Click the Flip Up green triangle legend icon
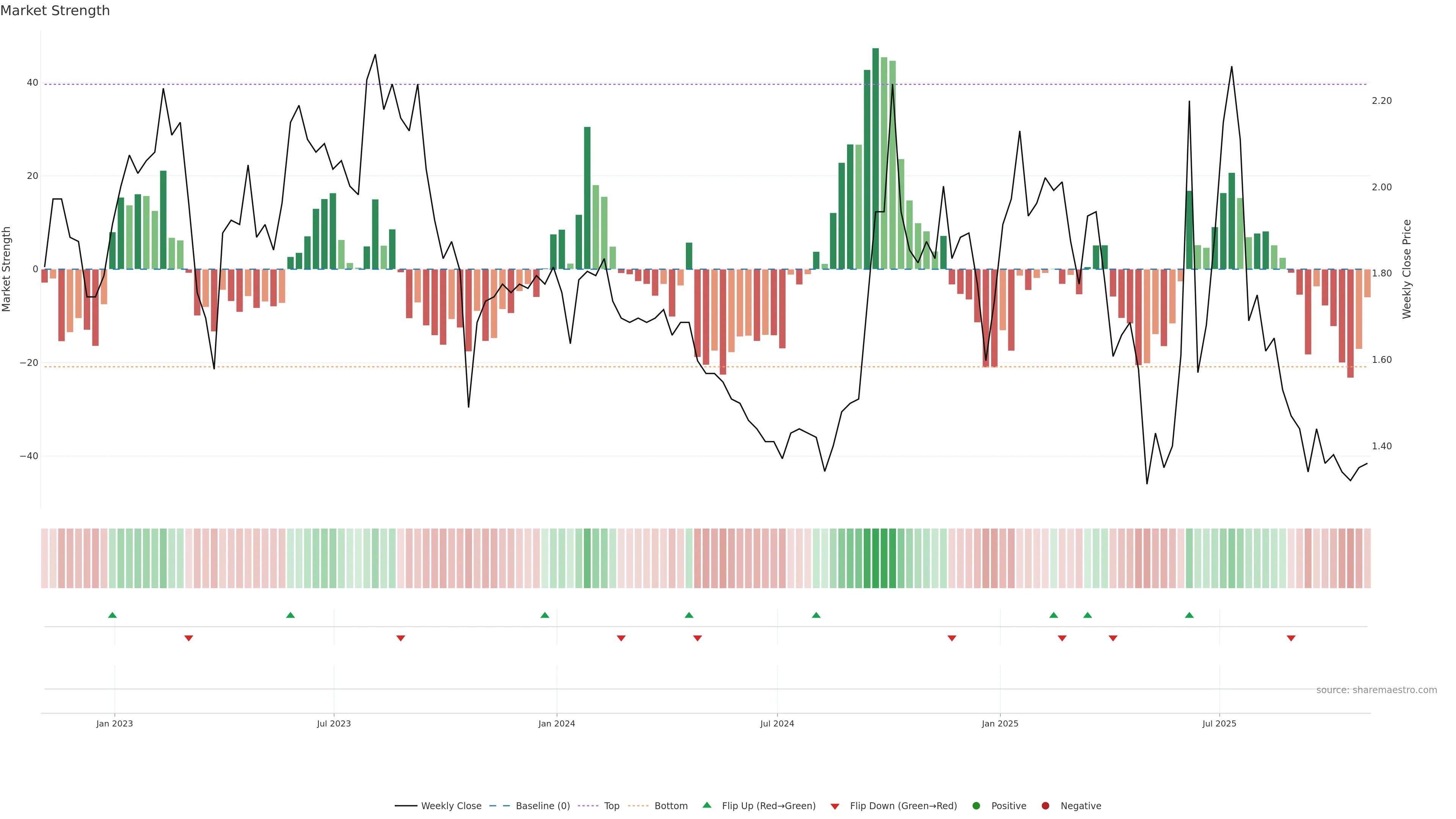Viewport: 1456px width, 819px height. tap(706, 805)
